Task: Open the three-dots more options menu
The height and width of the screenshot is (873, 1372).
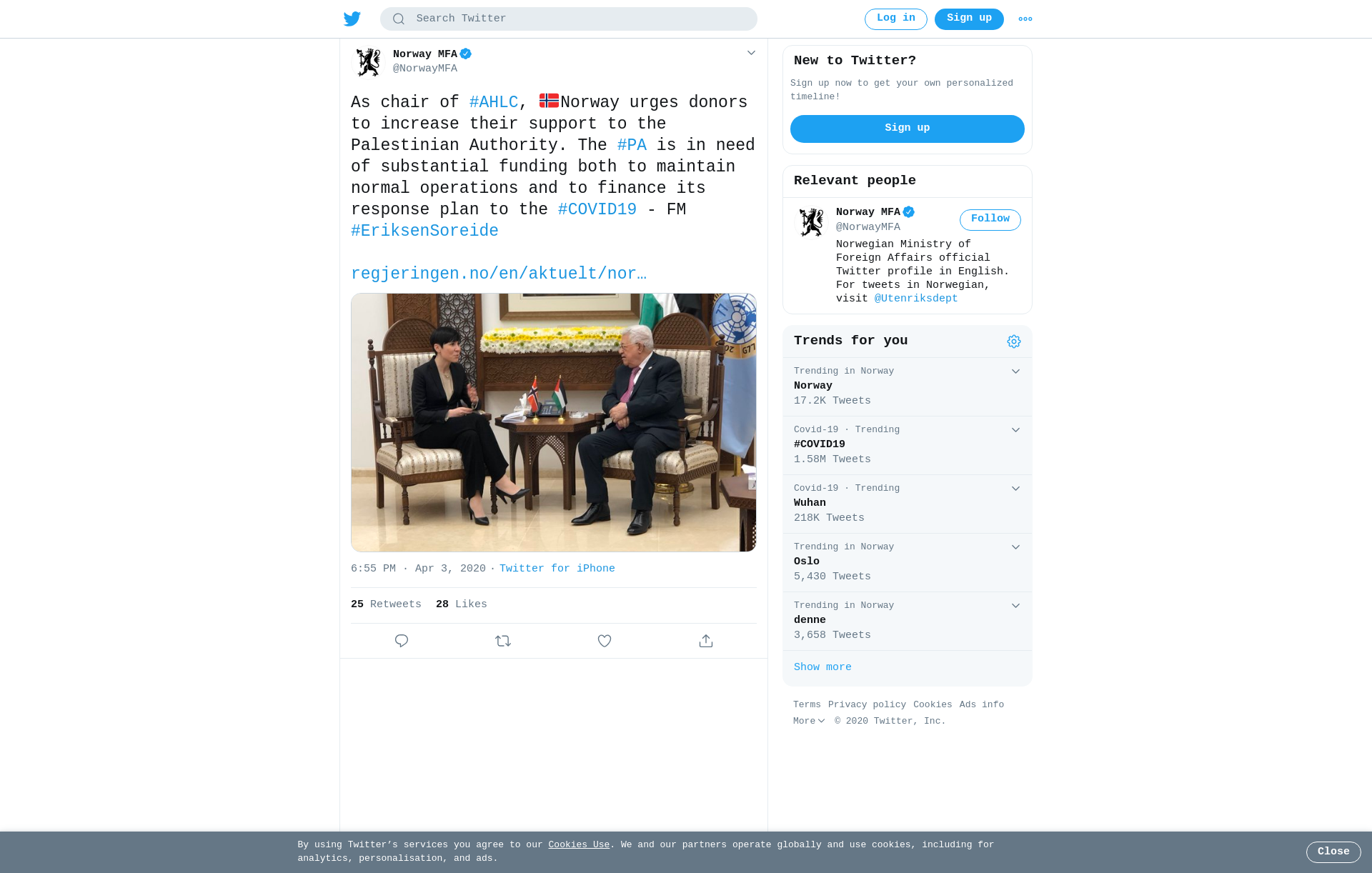Action: [x=1025, y=19]
